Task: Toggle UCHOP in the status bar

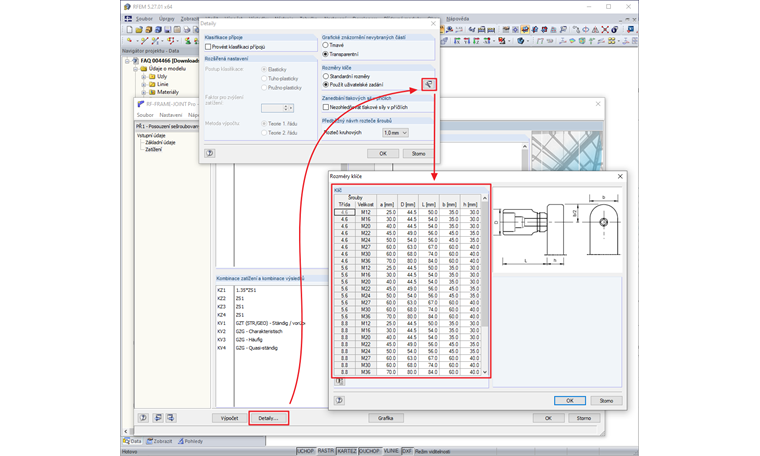Action: click(305, 451)
